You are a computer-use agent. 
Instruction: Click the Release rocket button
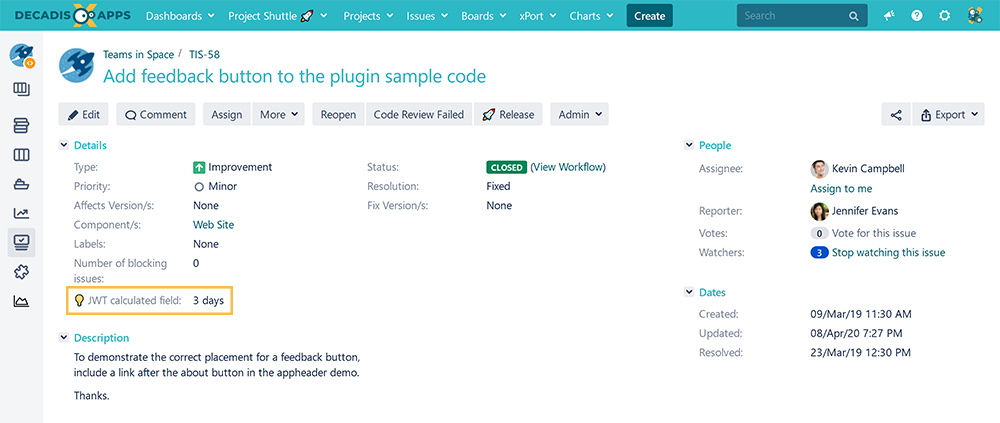[508, 115]
